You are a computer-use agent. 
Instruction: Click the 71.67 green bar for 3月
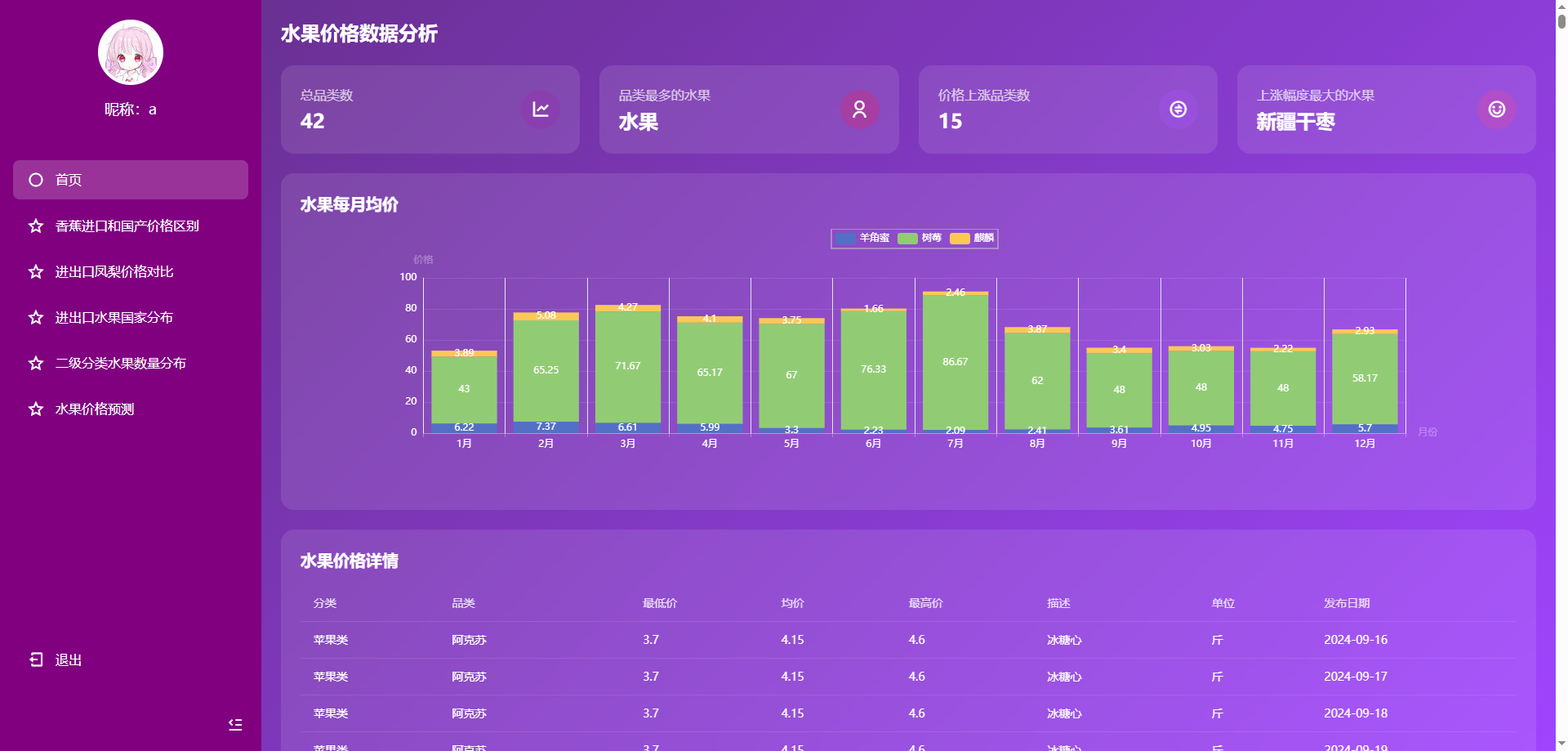click(628, 367)
